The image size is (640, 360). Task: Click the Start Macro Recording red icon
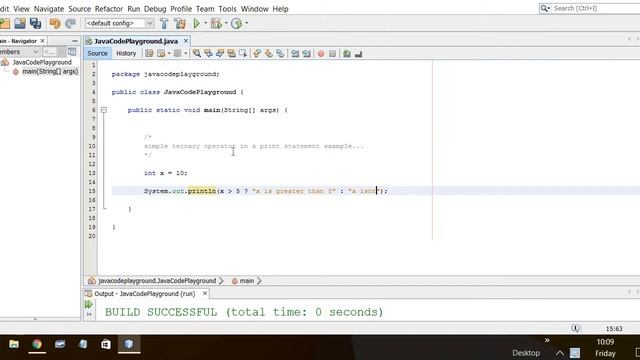(321, 53)
